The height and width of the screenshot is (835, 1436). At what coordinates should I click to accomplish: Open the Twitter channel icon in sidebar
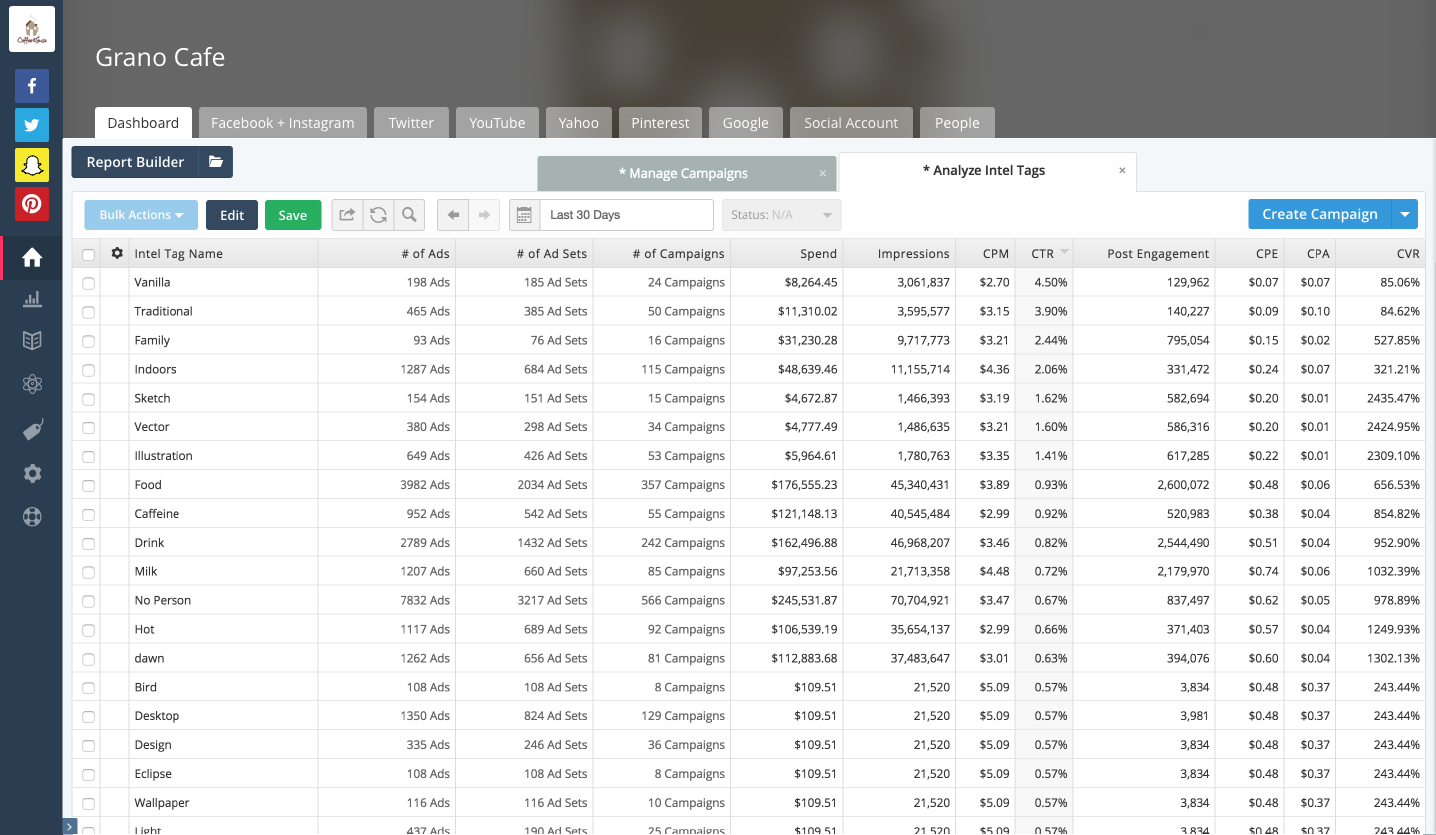(x=31, y=126)
